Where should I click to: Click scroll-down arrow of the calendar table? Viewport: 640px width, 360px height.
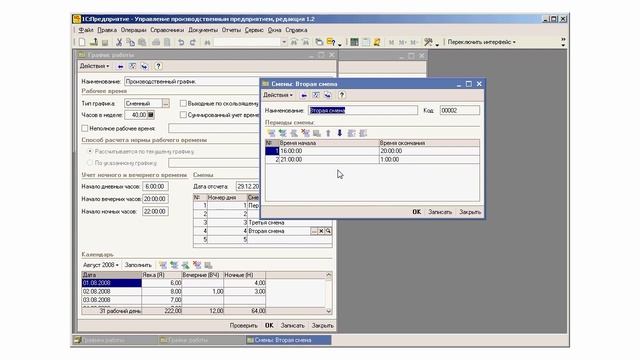pyautogui.click(x=329, y=311)
